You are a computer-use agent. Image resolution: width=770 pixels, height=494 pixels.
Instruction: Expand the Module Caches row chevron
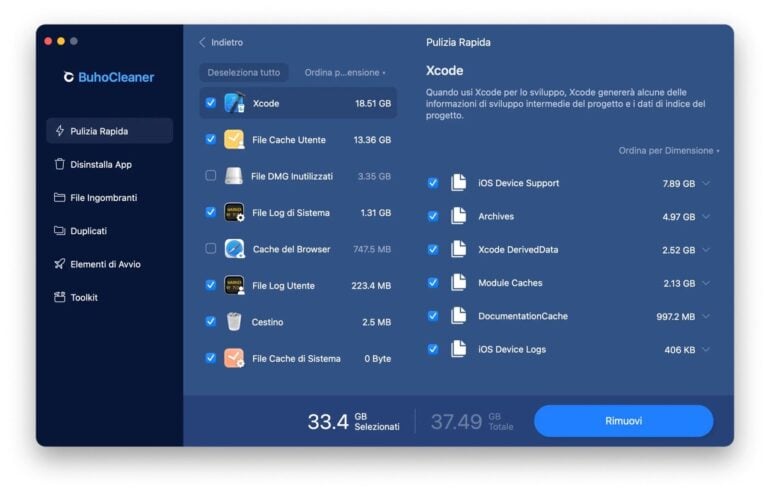click(x=706, y=283)
